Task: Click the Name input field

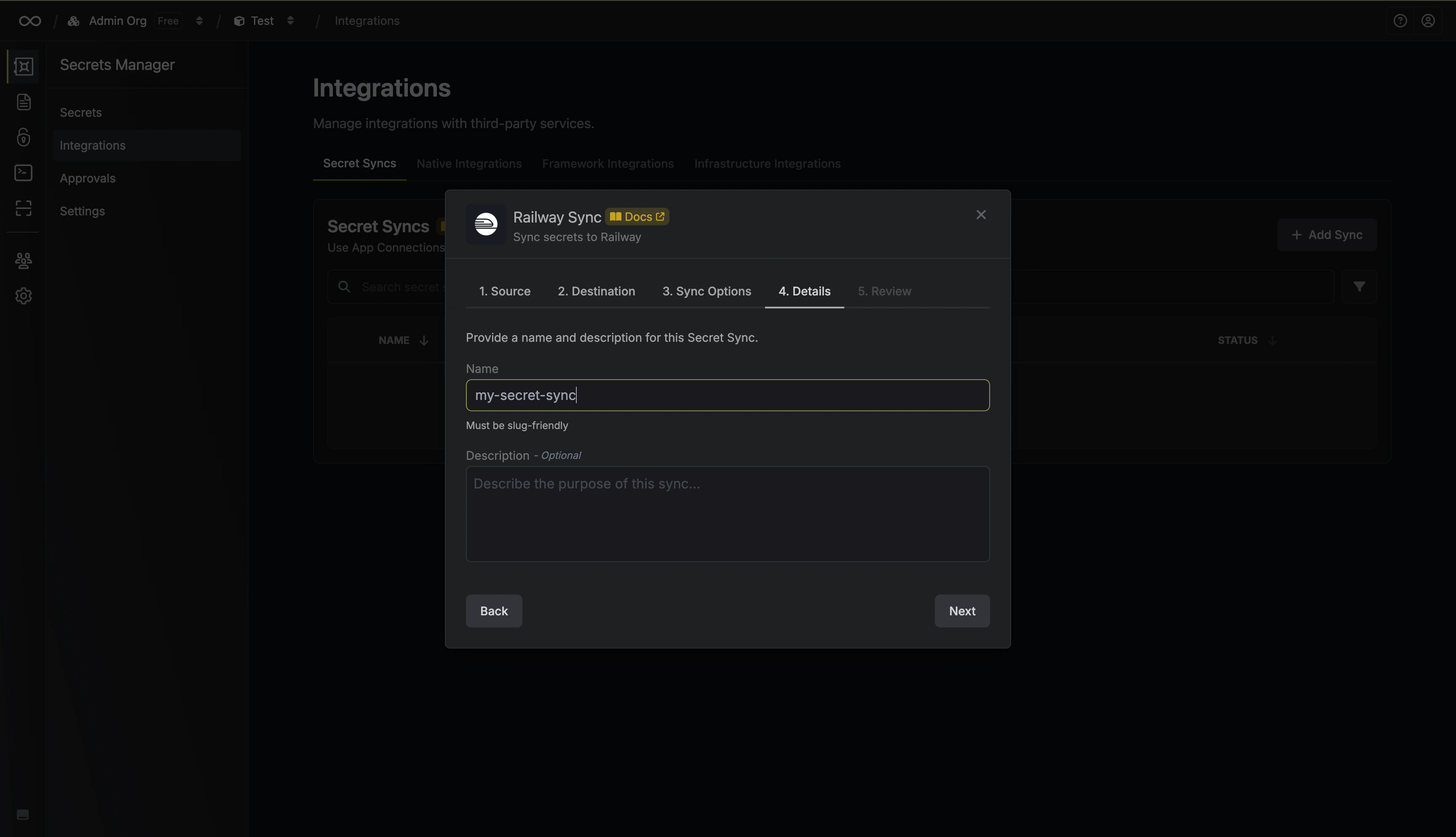Action: [x=728, y=395]
